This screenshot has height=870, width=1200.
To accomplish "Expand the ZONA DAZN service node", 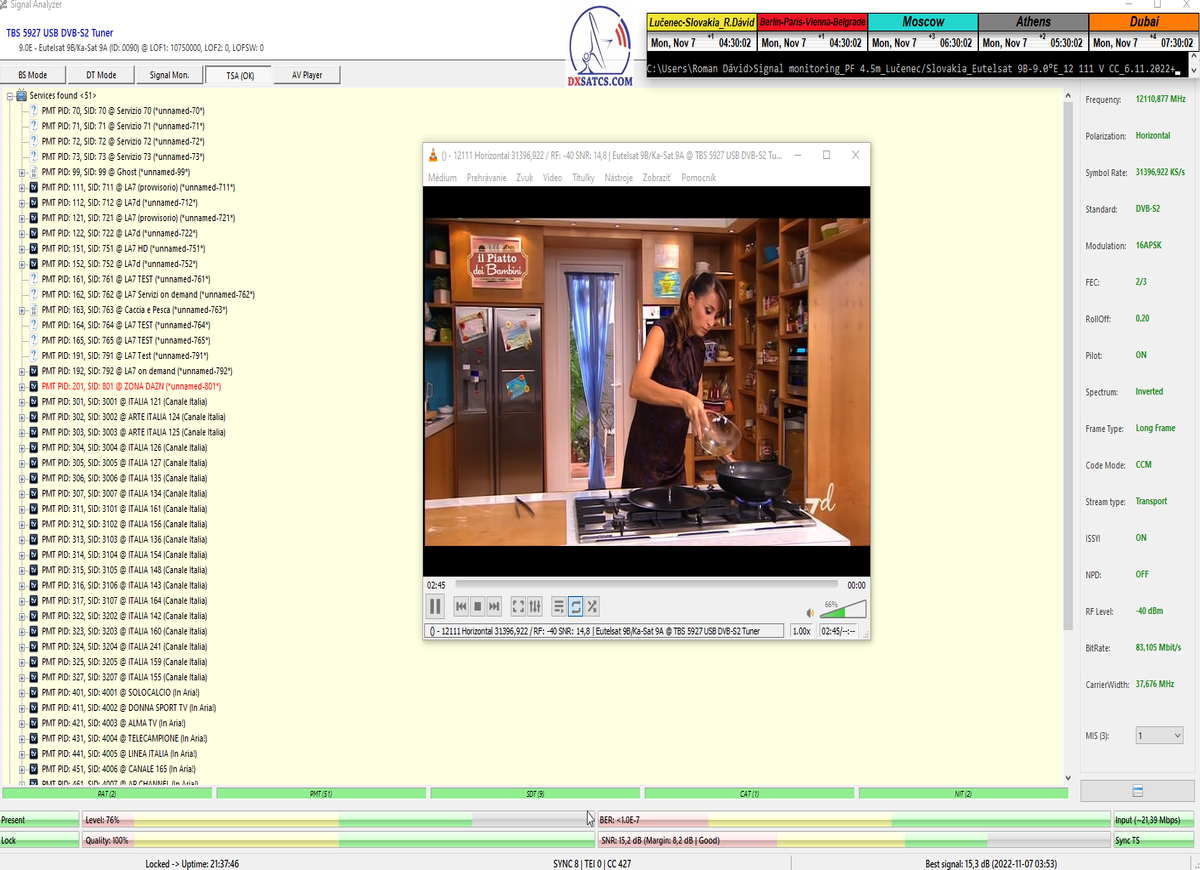I will 21,386.
